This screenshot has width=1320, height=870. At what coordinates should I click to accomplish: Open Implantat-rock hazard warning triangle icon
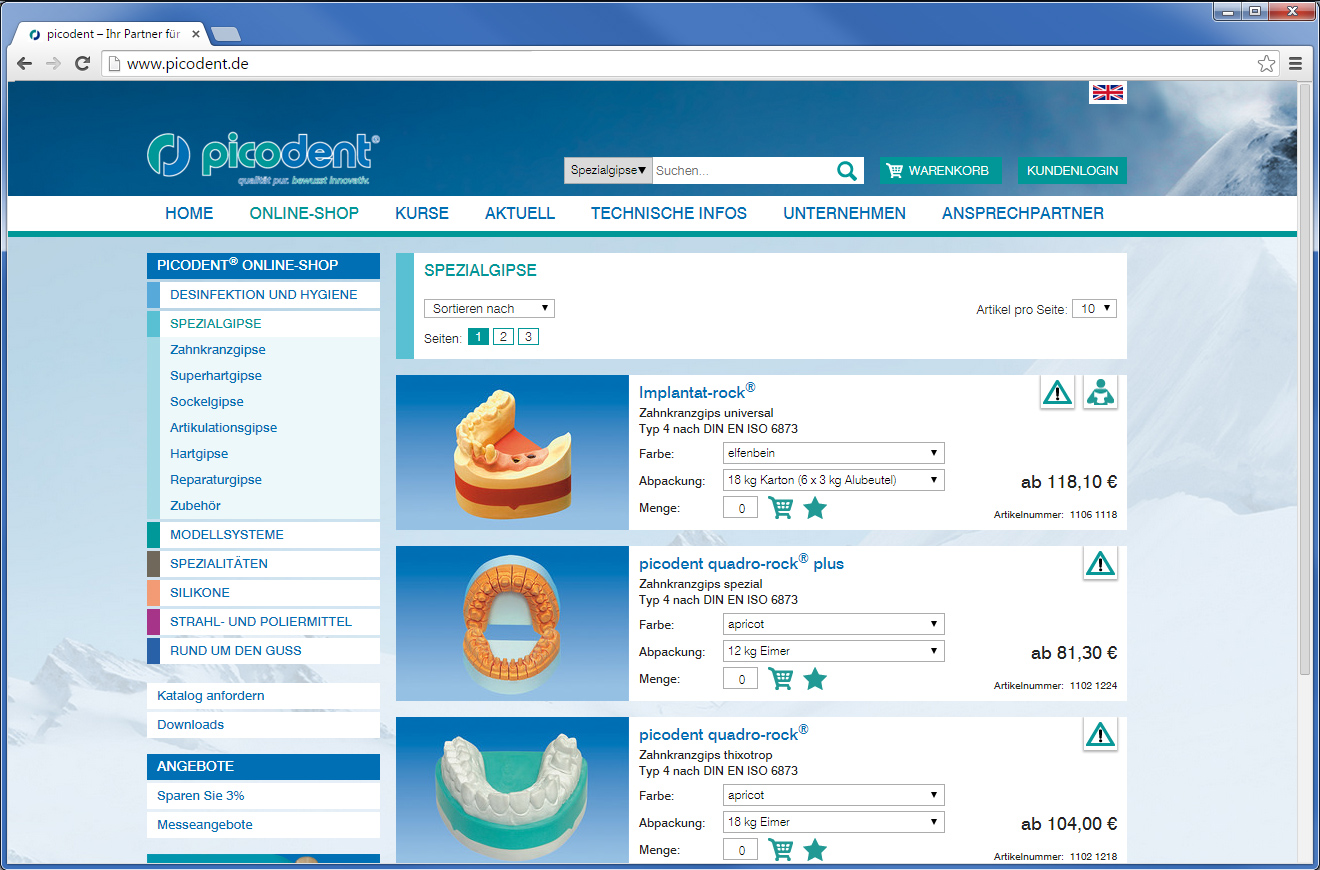point(1057,392)
